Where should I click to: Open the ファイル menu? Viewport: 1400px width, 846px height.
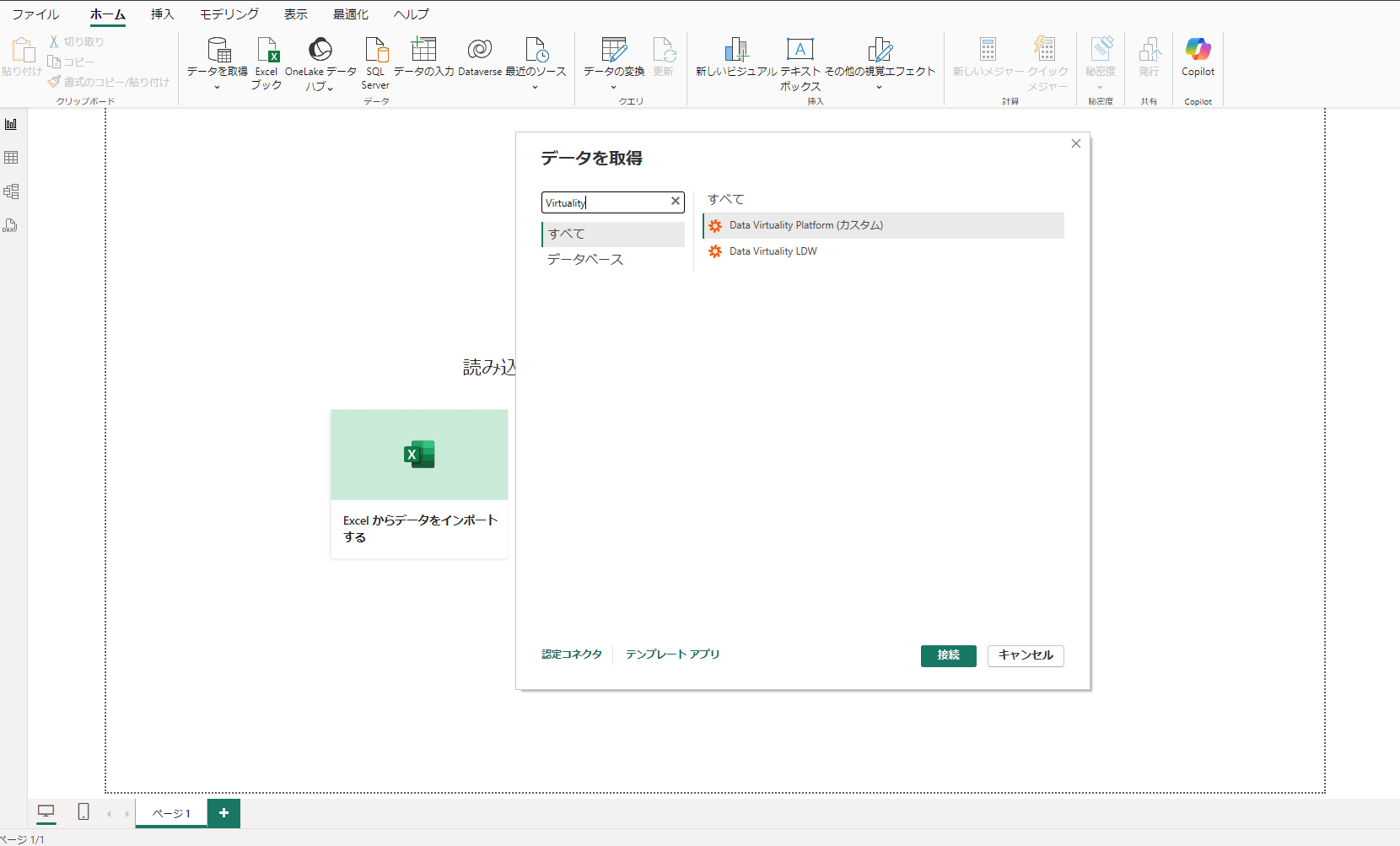coord(35,14)
